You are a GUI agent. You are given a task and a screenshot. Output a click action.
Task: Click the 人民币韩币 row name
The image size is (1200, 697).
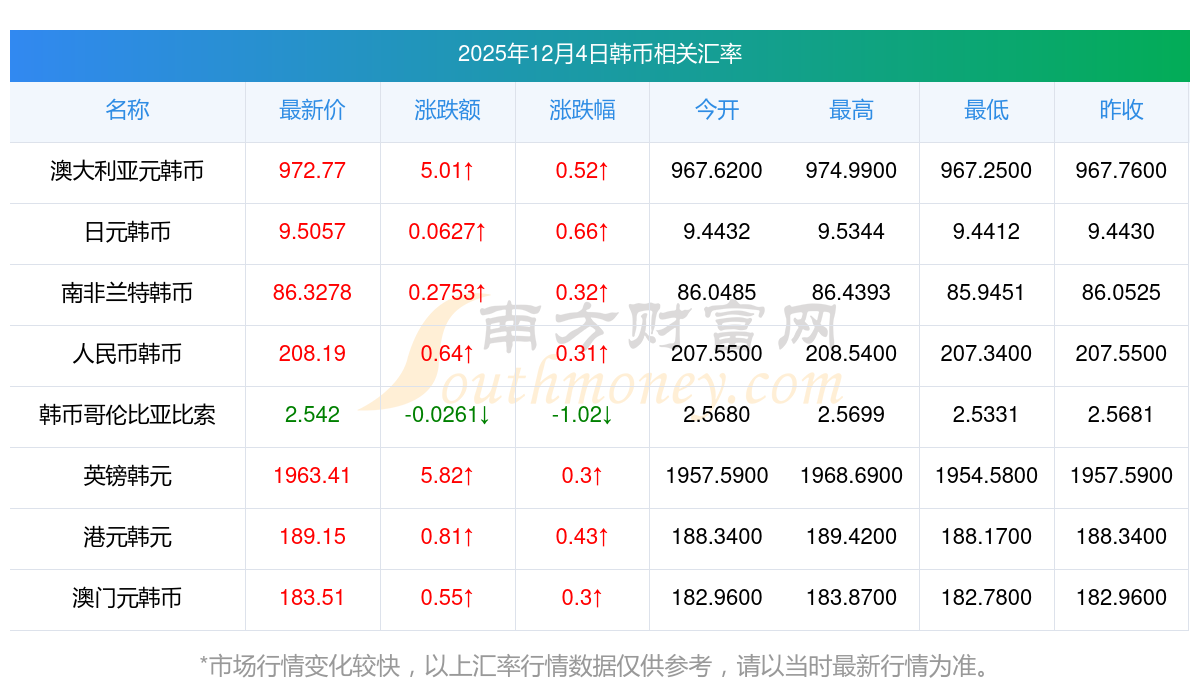pyautogui.click(x=127, y=354)
